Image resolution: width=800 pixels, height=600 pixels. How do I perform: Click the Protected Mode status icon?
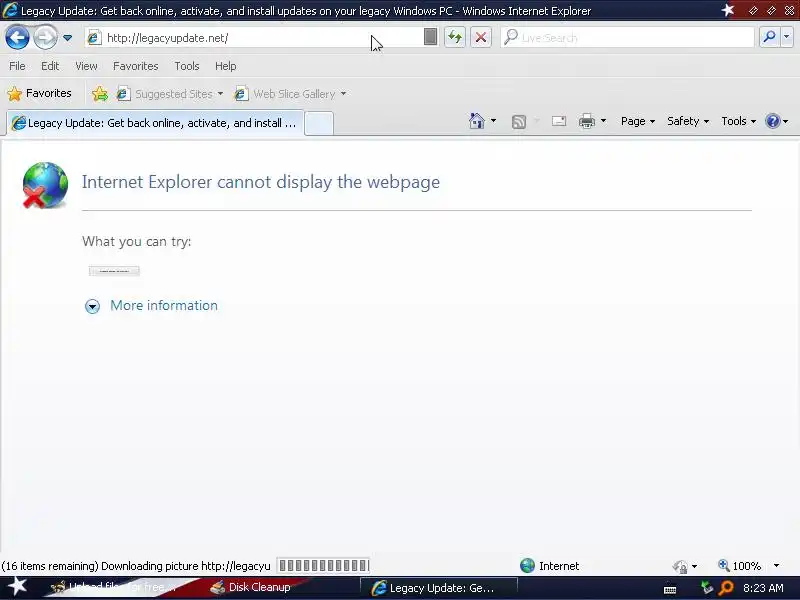(680, 566)
